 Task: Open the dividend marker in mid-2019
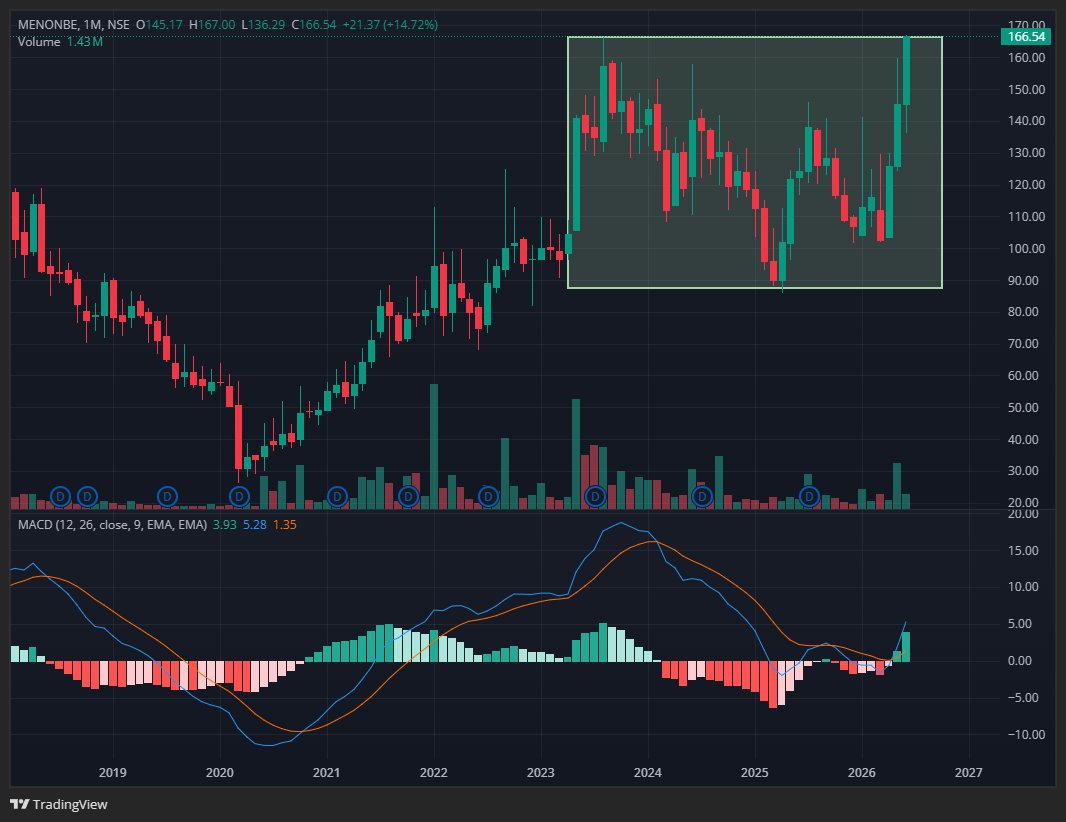(x=167, y=497)
